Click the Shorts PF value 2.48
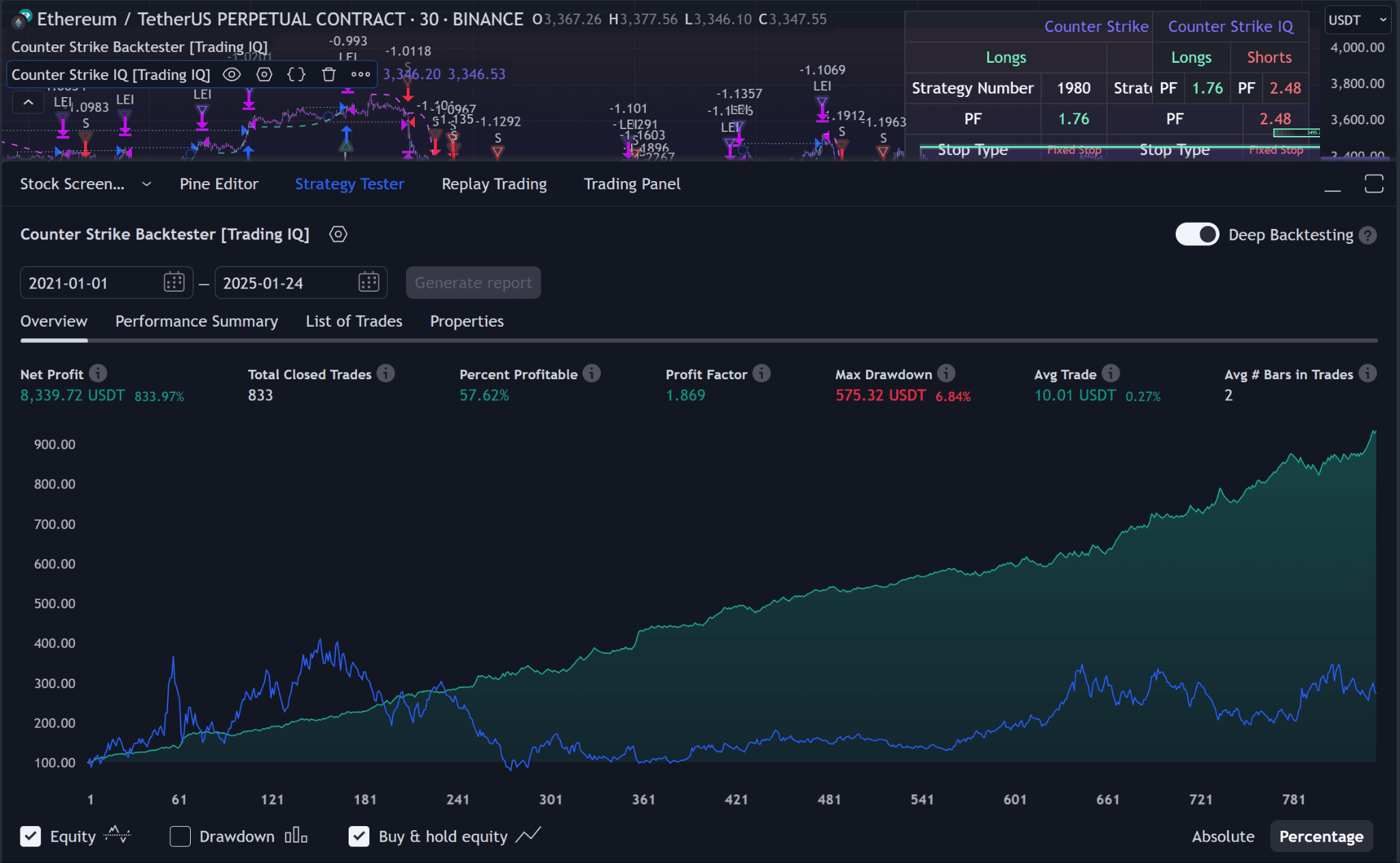The image size is (1400, 863). (1285, 88)
